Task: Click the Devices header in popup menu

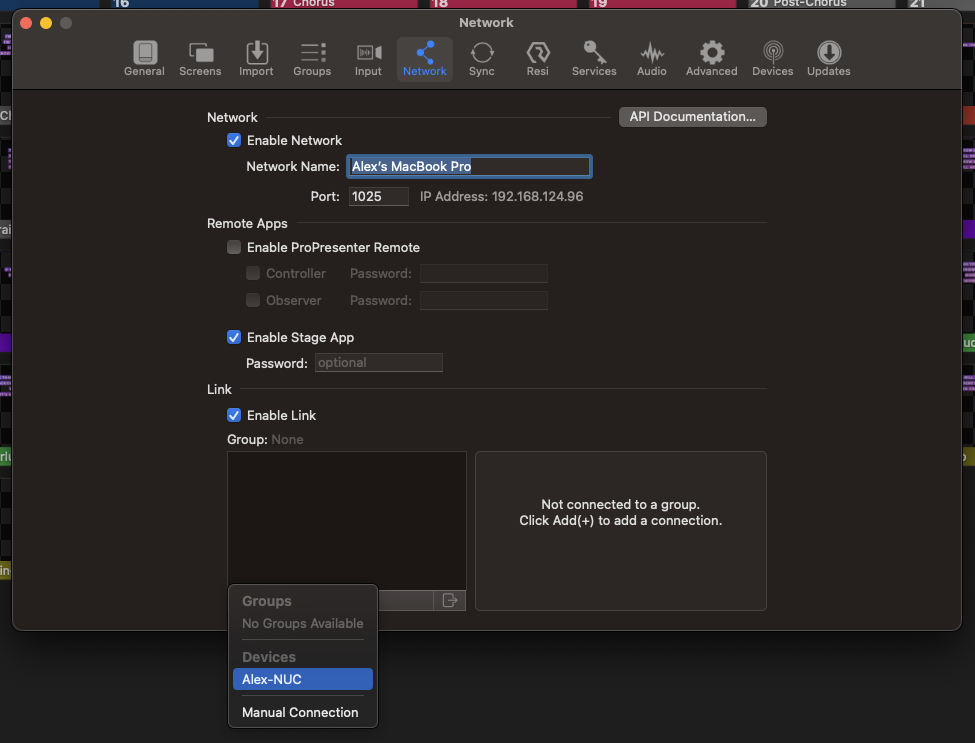Action: (x=269, y=657)
